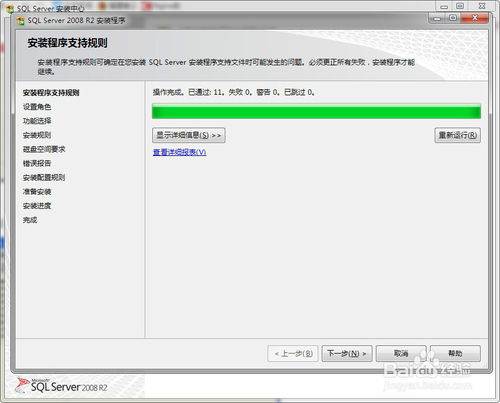Maximize the SQL Server 2008 R2 安装程序 window
Screen dimensions: 500x403
453,18
